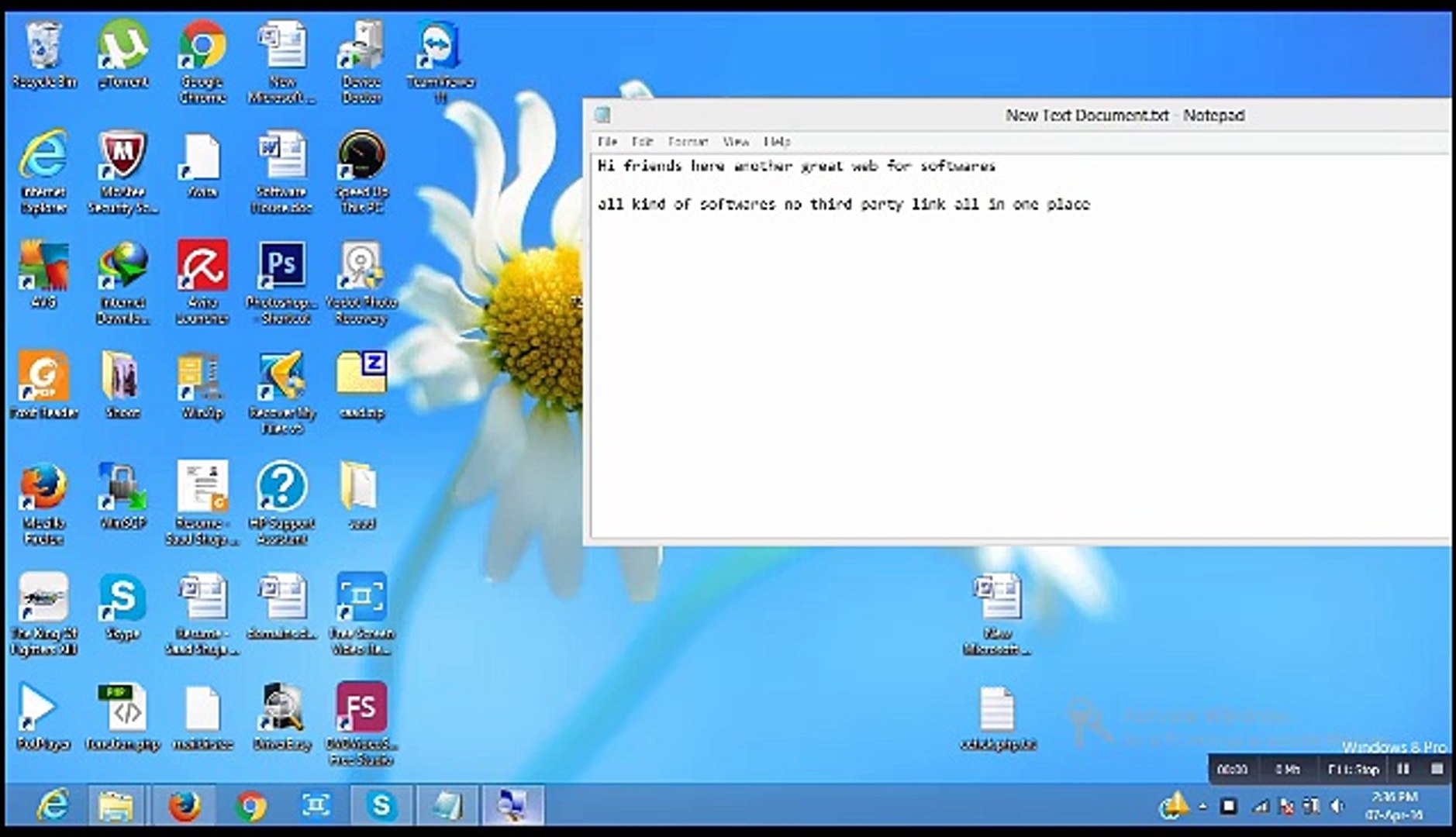Open the Format menu in Notepad
Screen dimensions: 1456x837
coord(688,141)
